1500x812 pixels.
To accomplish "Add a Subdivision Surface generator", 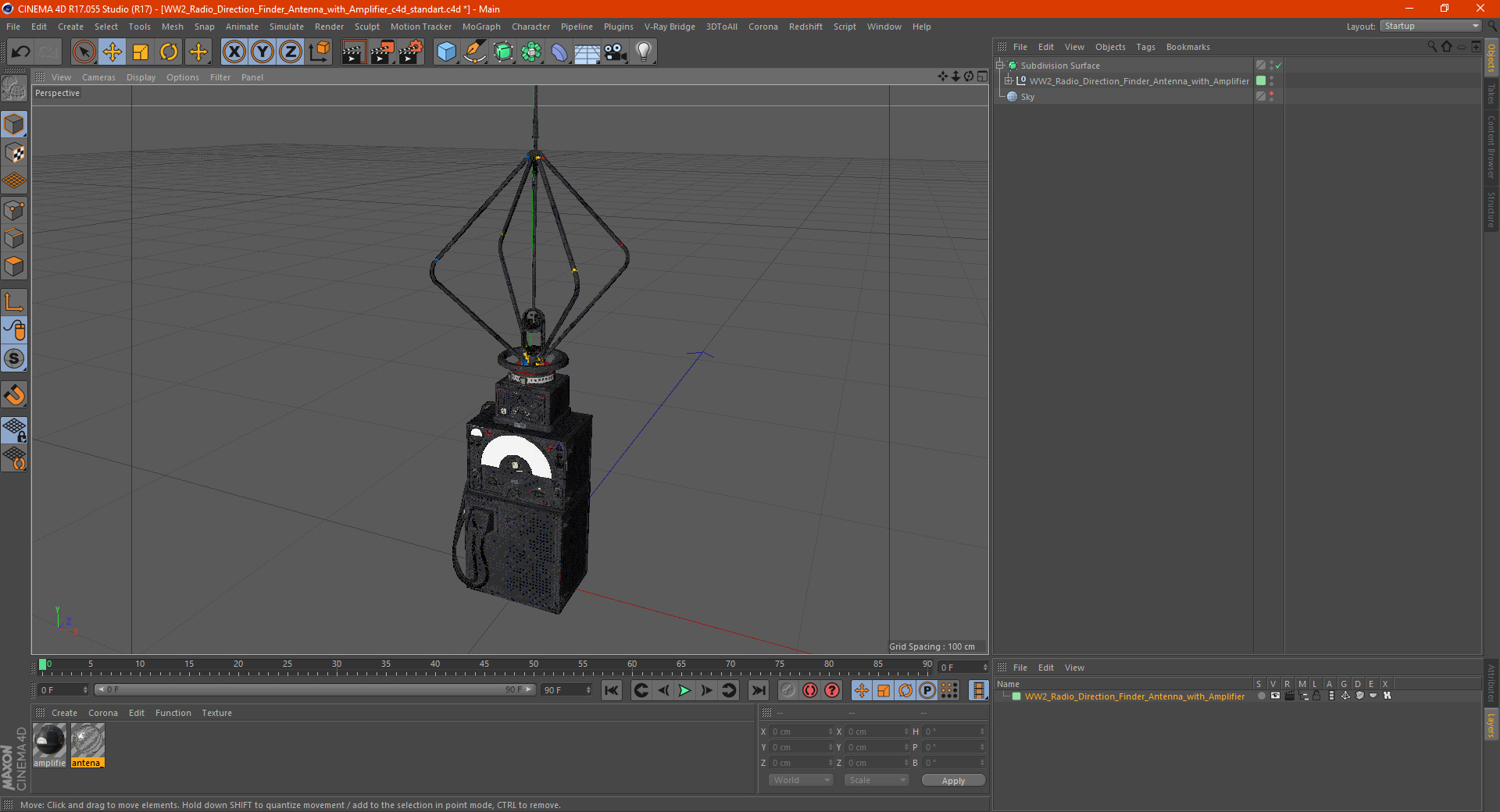I will tap(504, 52).
